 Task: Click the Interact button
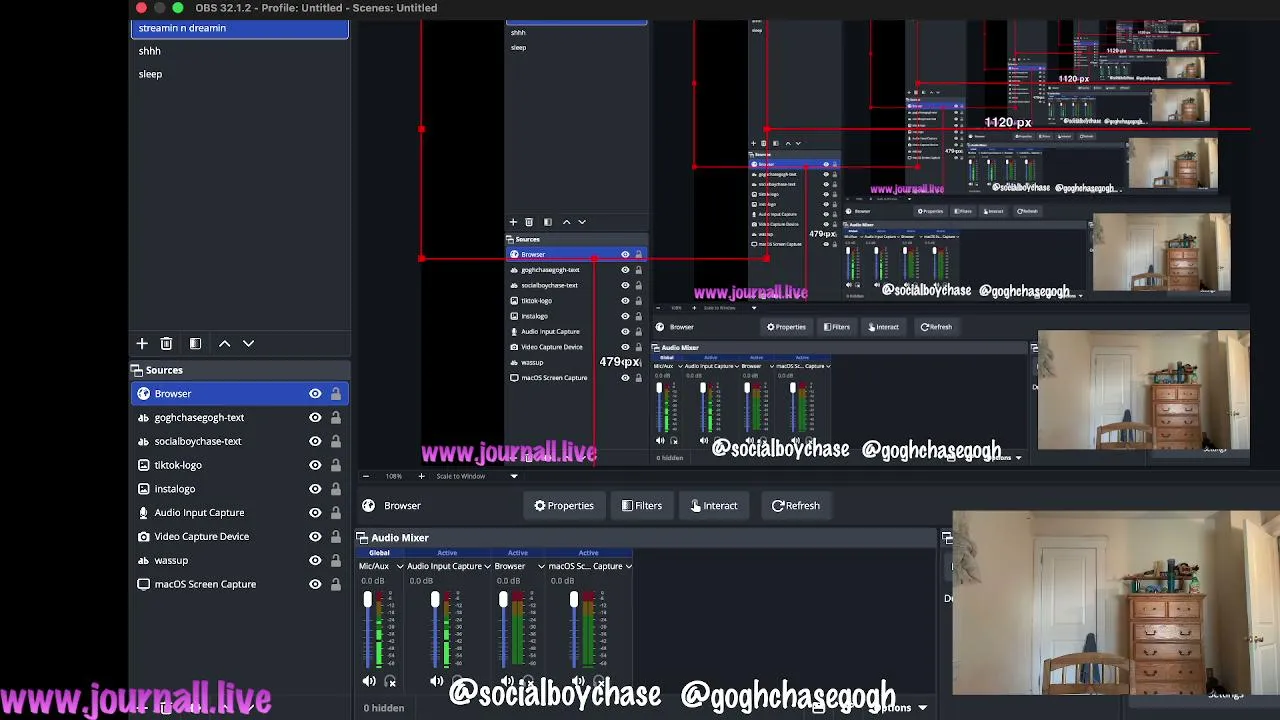point(714,506)
